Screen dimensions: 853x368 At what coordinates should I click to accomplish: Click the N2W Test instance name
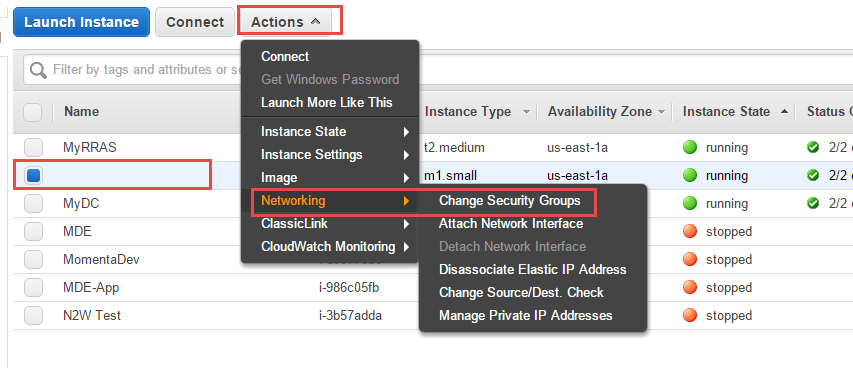pos(92,316)
